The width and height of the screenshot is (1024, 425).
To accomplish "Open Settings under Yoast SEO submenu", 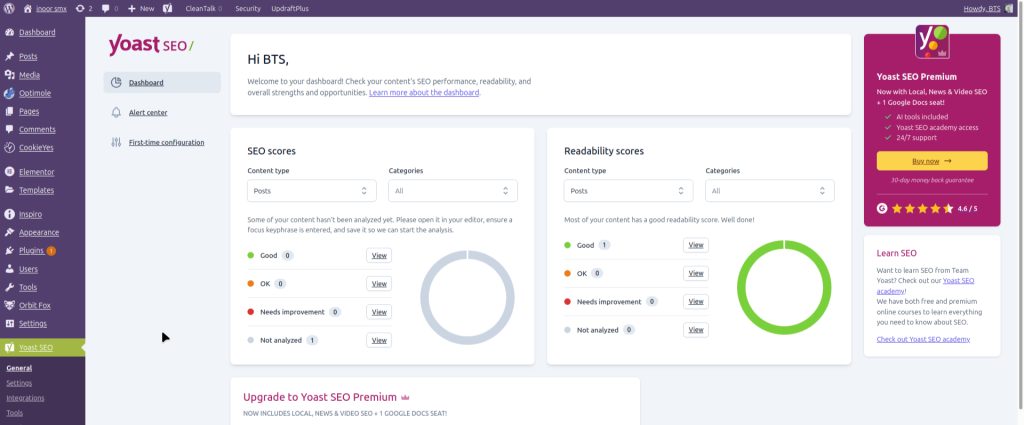I will coord(19,383).
